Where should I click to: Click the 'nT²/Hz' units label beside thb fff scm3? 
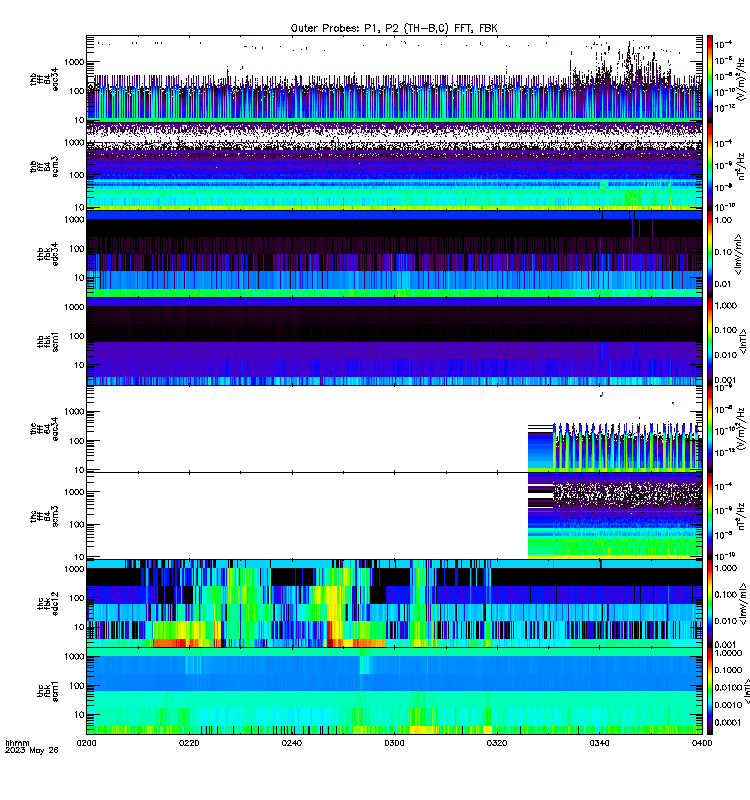pyautogui.click(x=741, y=166)
